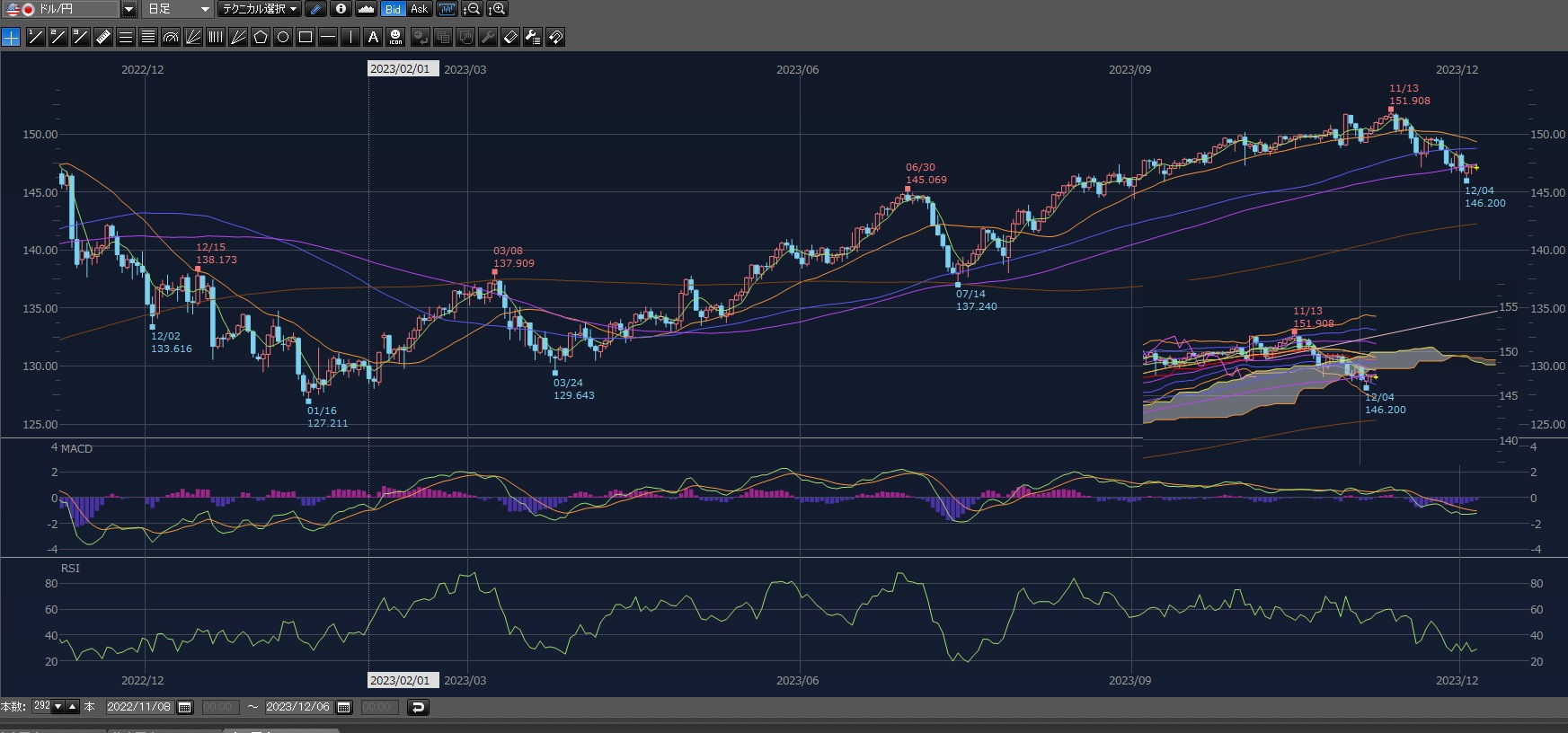
Task: Open the ドル/円 currency pair dropdown
Action: pyautogui.click(x=128, y=9)
